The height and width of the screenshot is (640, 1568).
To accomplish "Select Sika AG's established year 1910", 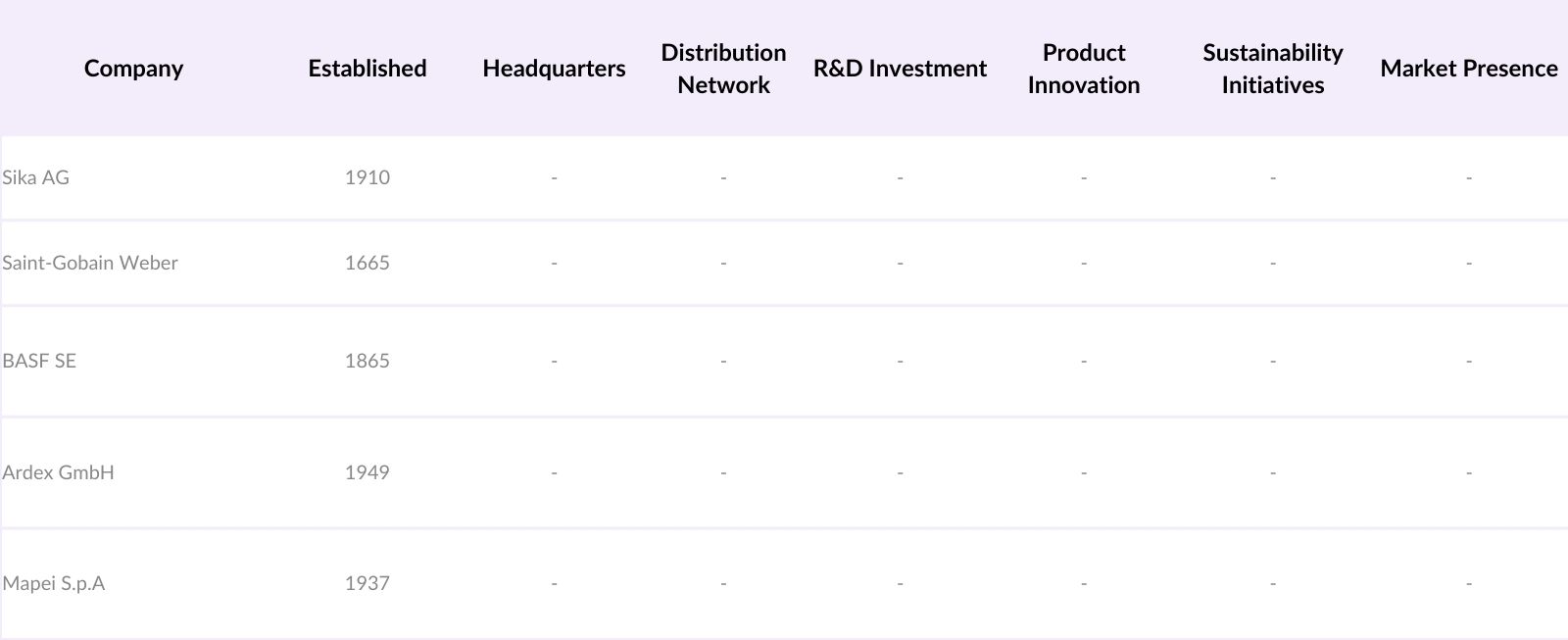I will click(367, 177).
